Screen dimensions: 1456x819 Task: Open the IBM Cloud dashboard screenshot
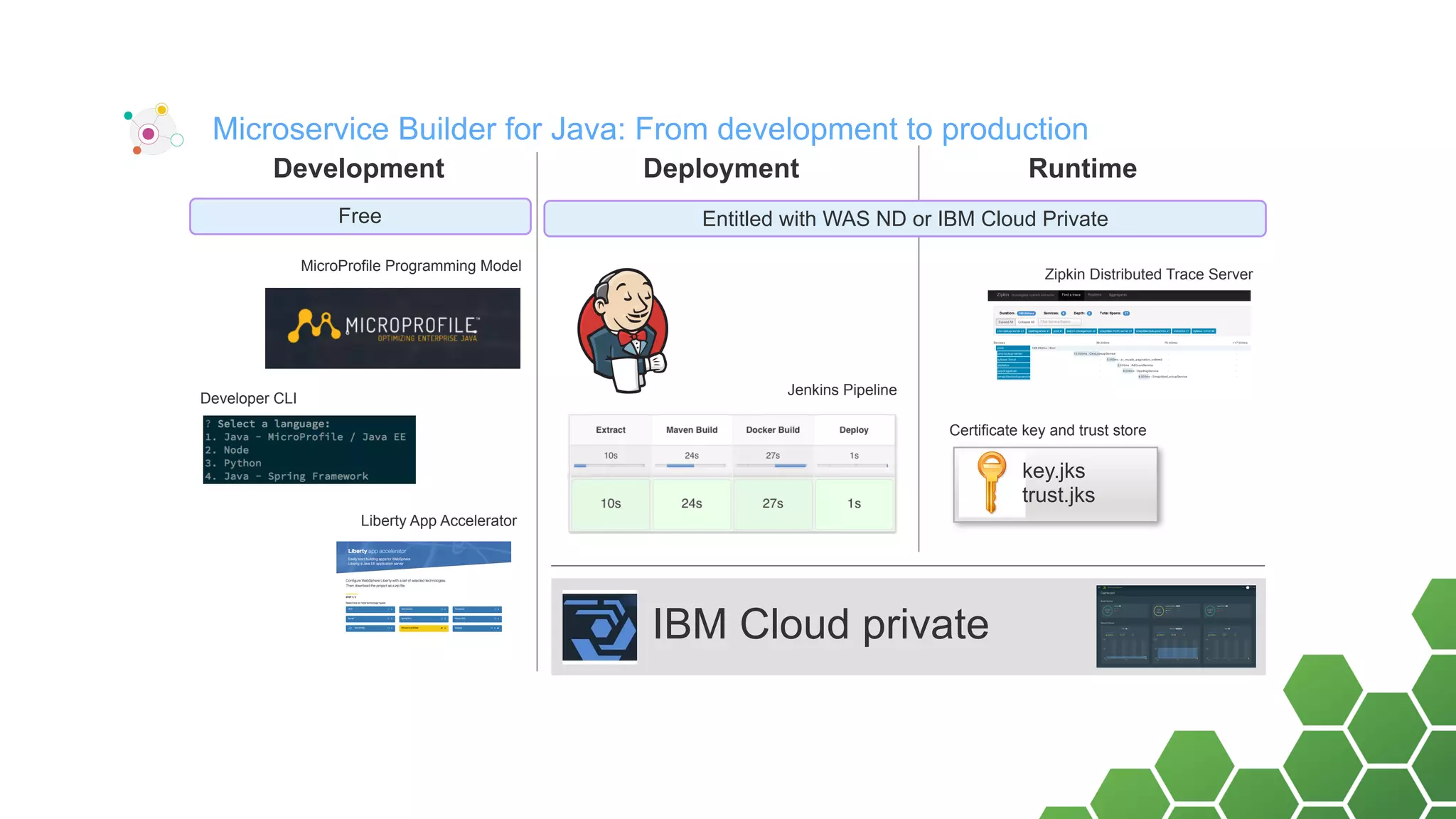click(1176, 626)
